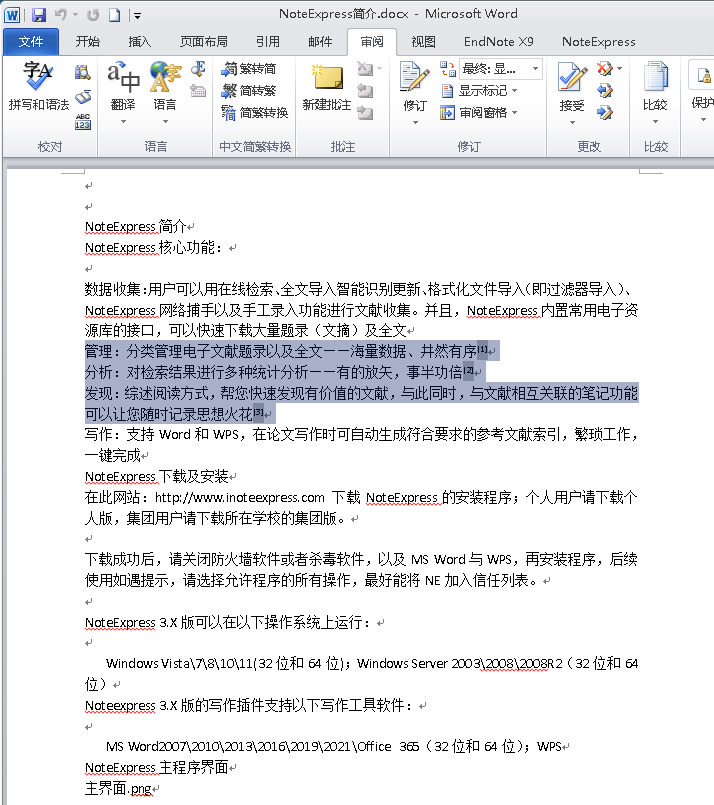714x805 pixels.
Task: Switch to the Insert (插入) tab
Action: tap(140, 42)
